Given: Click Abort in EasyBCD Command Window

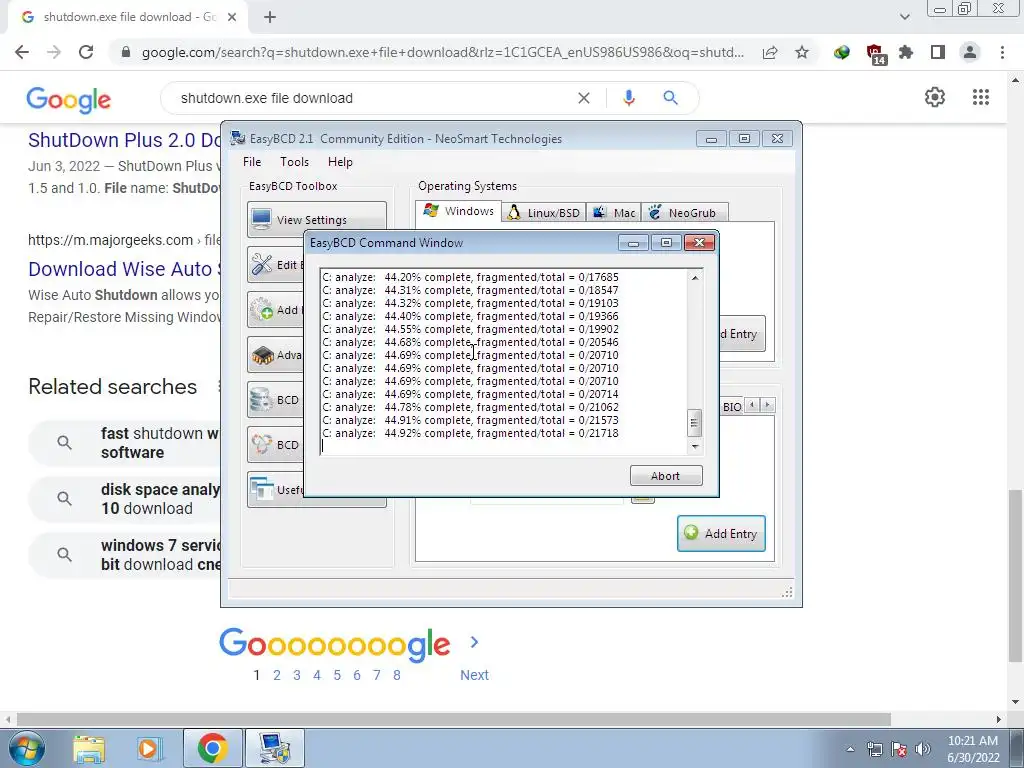Looking at the screenshot, I should (x=665, y=475).
